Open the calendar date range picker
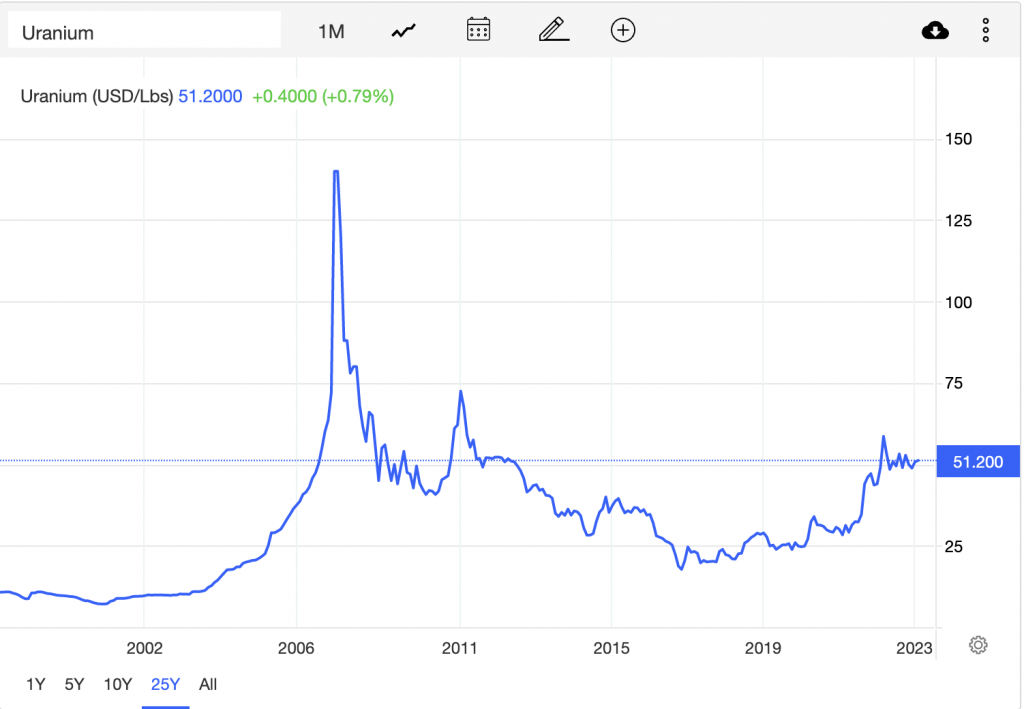 pos(479,29)
